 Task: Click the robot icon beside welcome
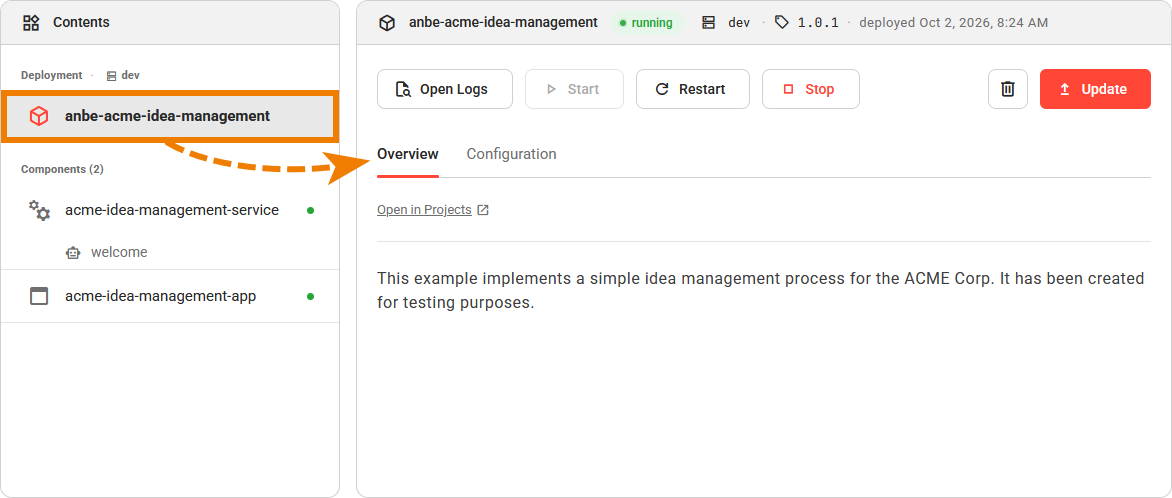pos(73,253)
